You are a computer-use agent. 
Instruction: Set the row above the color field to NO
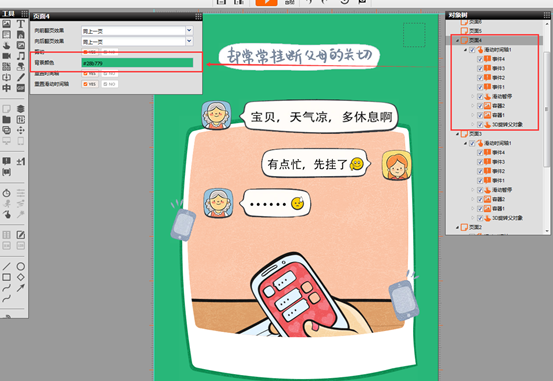[110, 52]
